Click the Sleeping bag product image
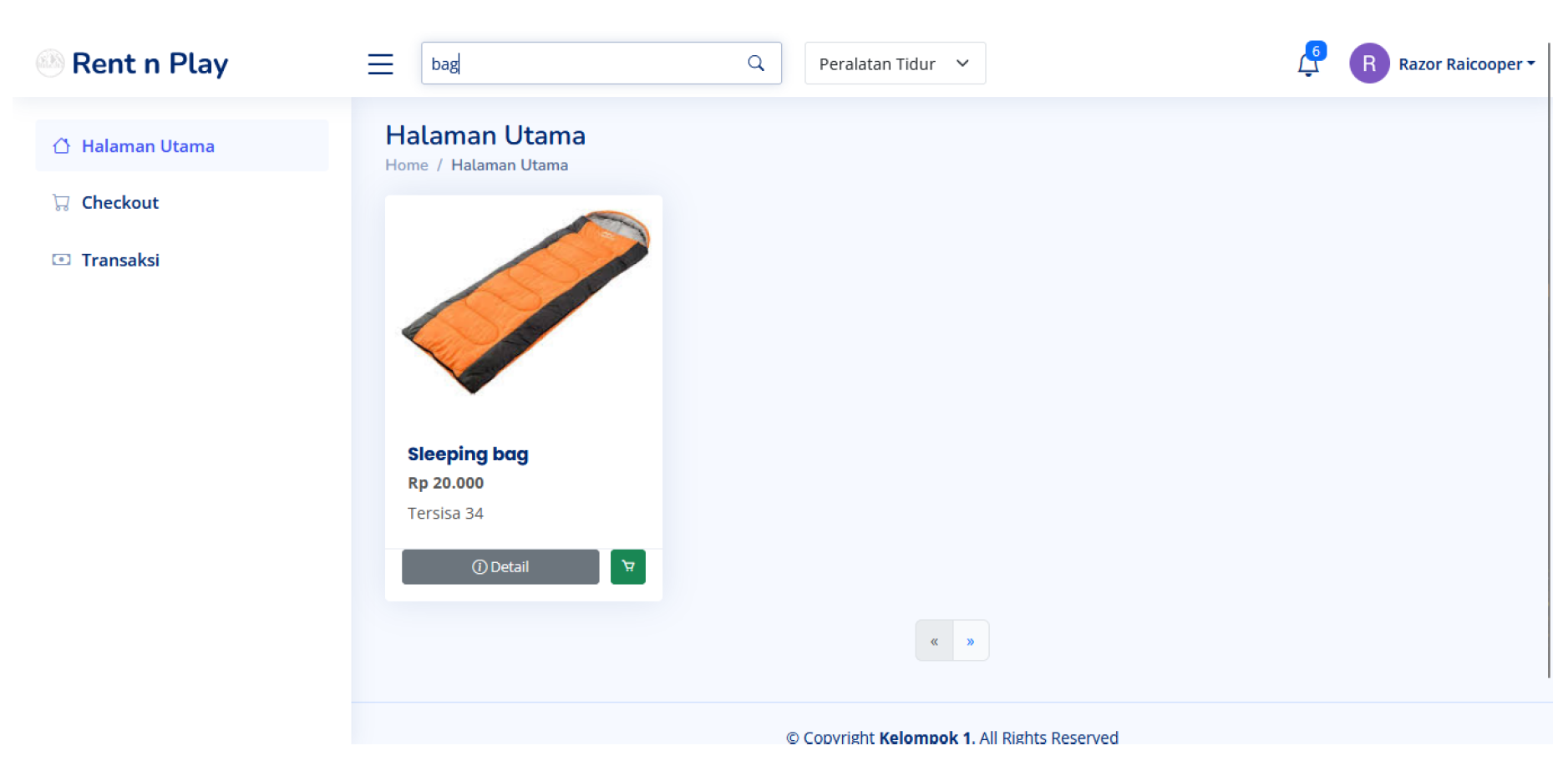This screenshot has width=1568, height=766. pyautogui.click(x=525, y=302)
